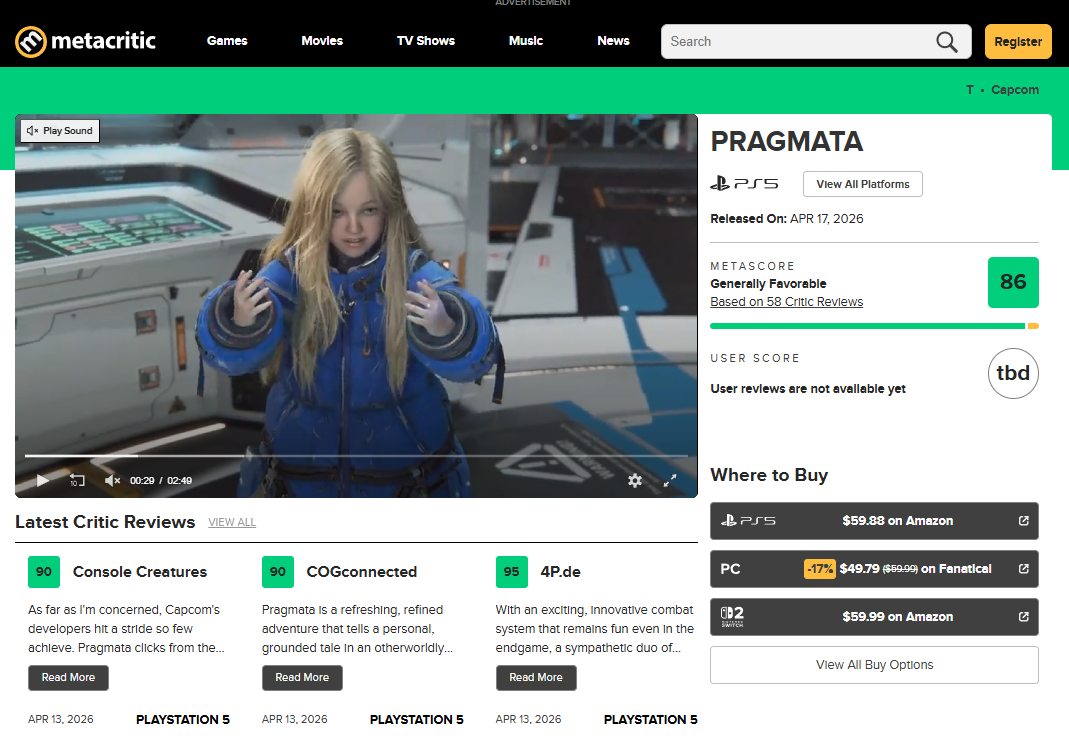This screenshot has width=1069, height=749.
Task: Open the PS5 Amazon external link icon
Action: [1023, 521]
